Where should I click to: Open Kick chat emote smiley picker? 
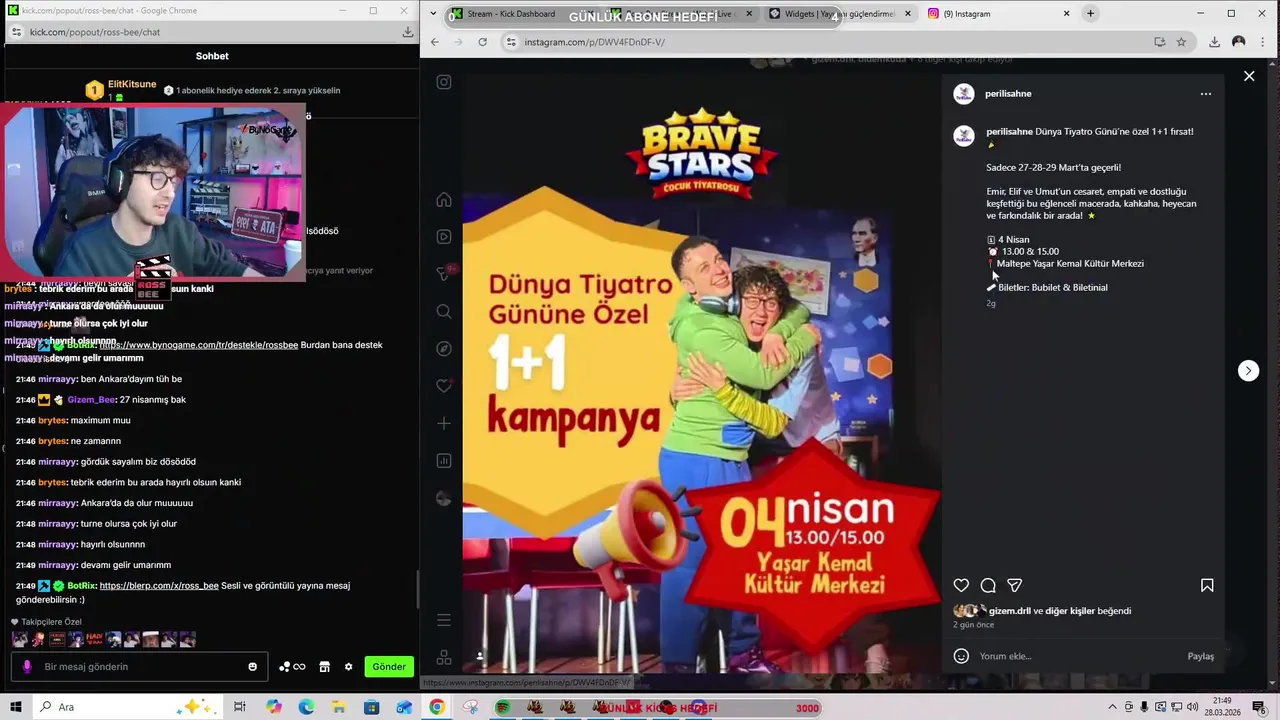tap(252, 667)
